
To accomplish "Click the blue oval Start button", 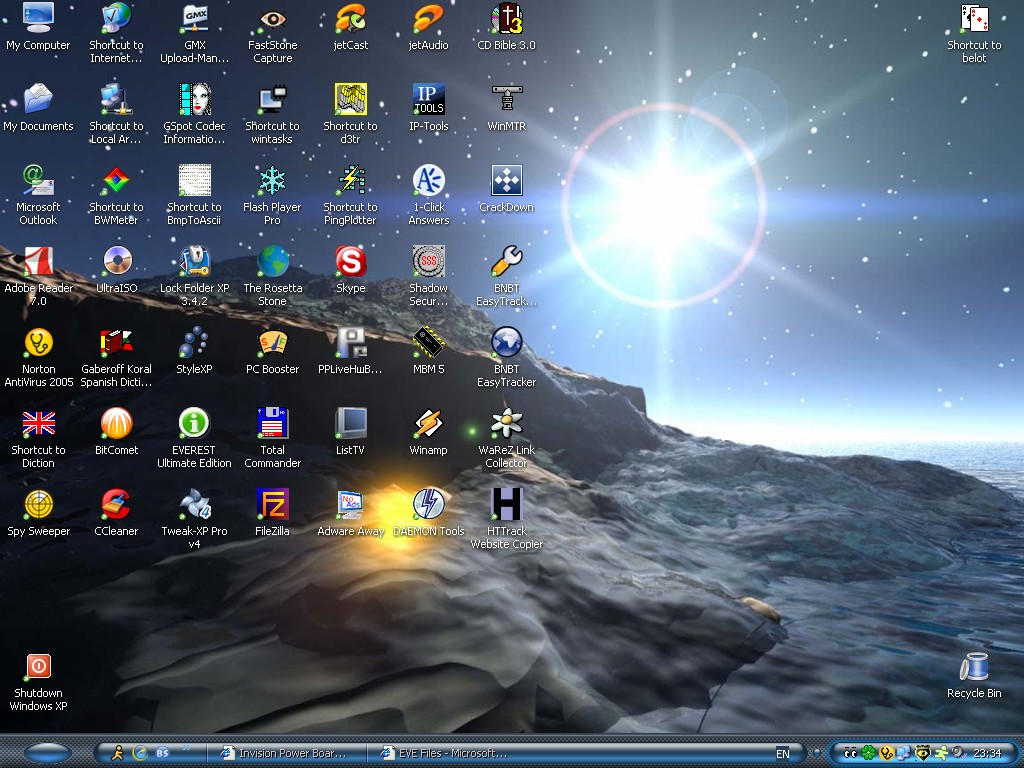I will [x=47, y=753].
